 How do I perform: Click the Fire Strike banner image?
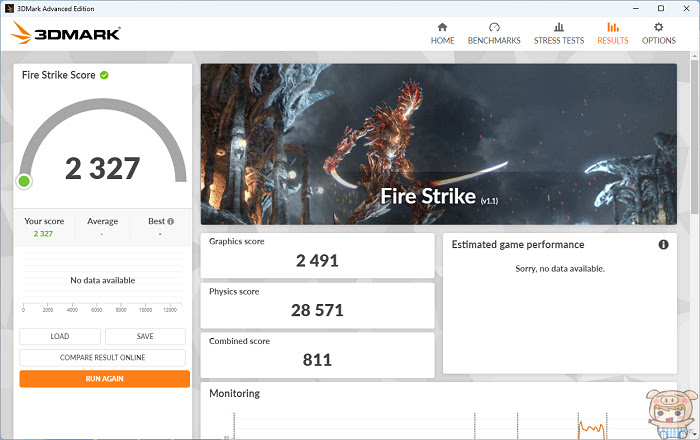click(439, 144)
